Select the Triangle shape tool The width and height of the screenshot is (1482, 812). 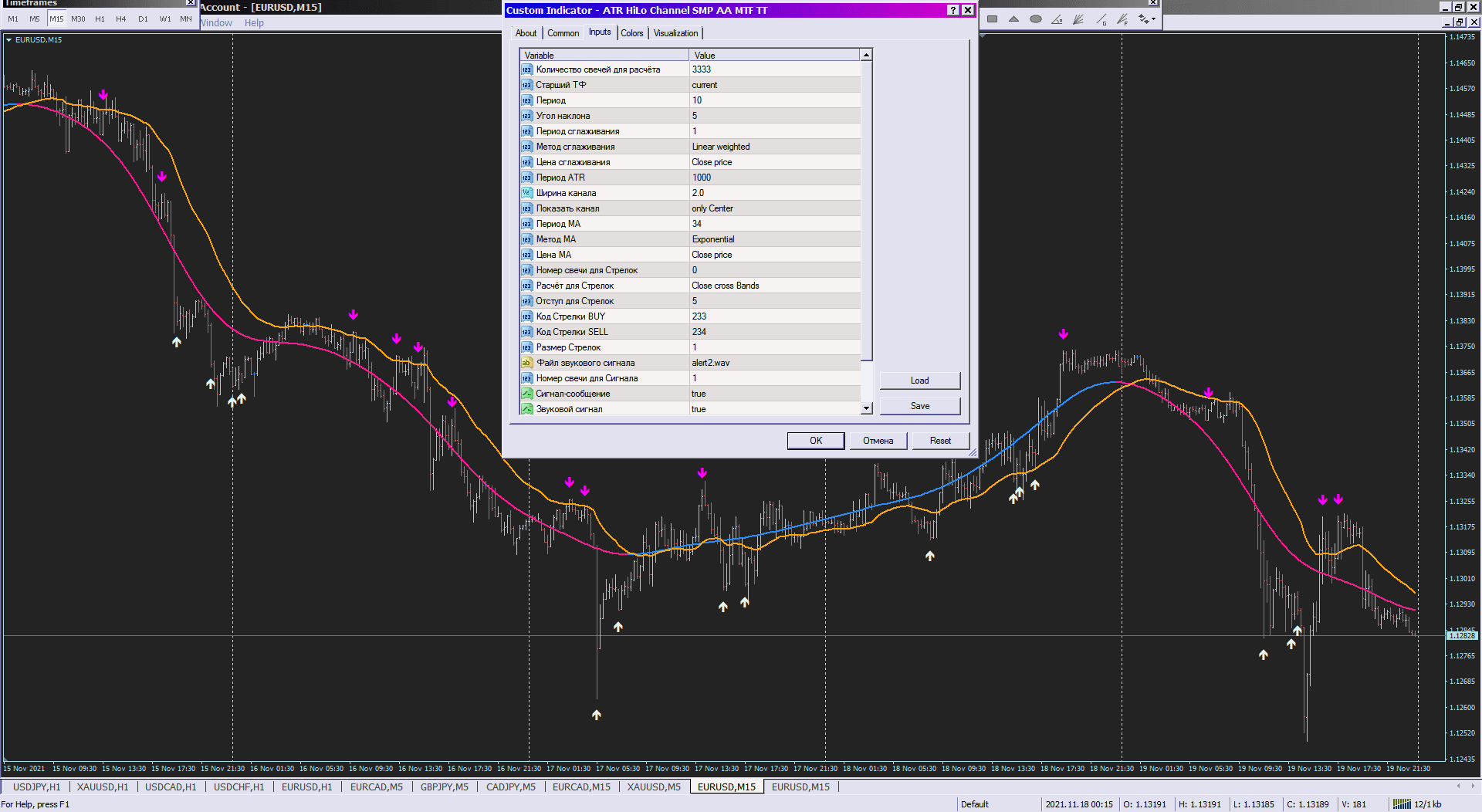(x=1013, y=19)
